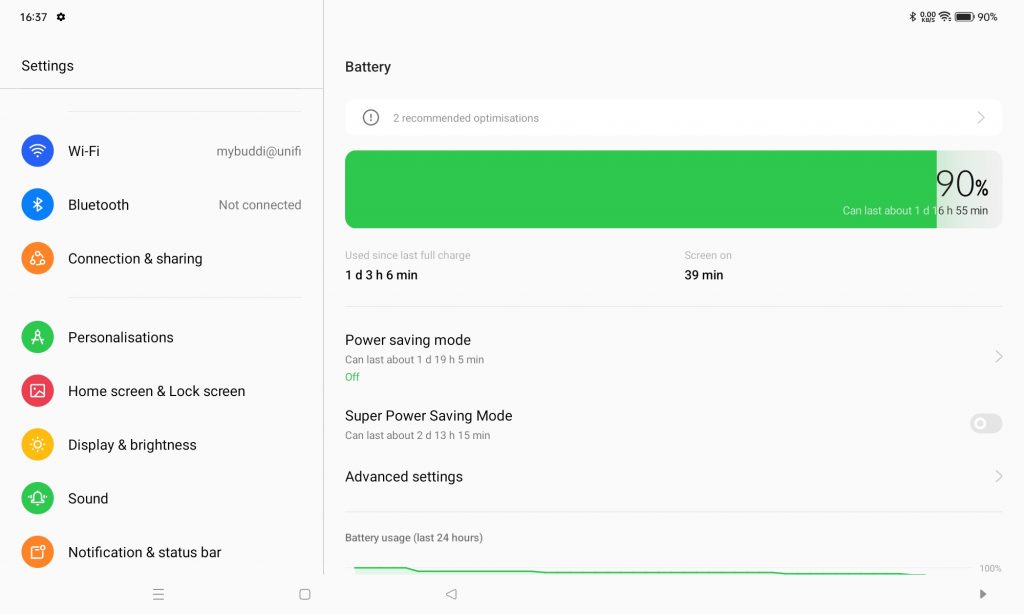
Task: Open the Advanced settings chevron
Action: [x=998, y=477]
